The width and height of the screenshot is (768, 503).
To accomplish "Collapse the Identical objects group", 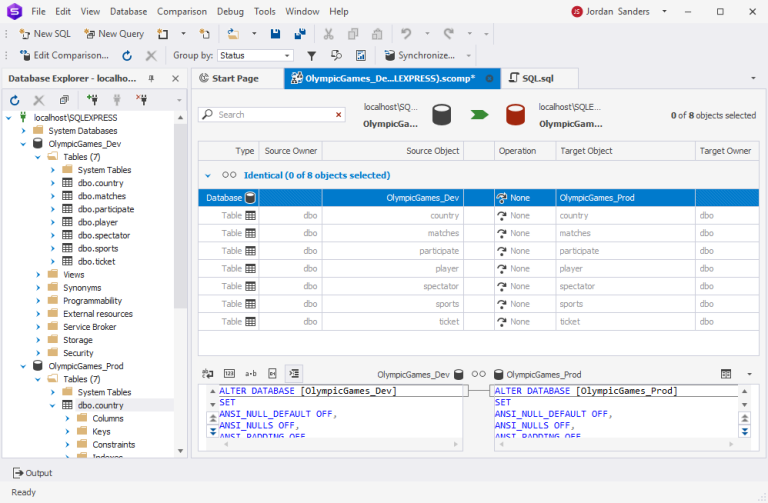I will point(208,175).
